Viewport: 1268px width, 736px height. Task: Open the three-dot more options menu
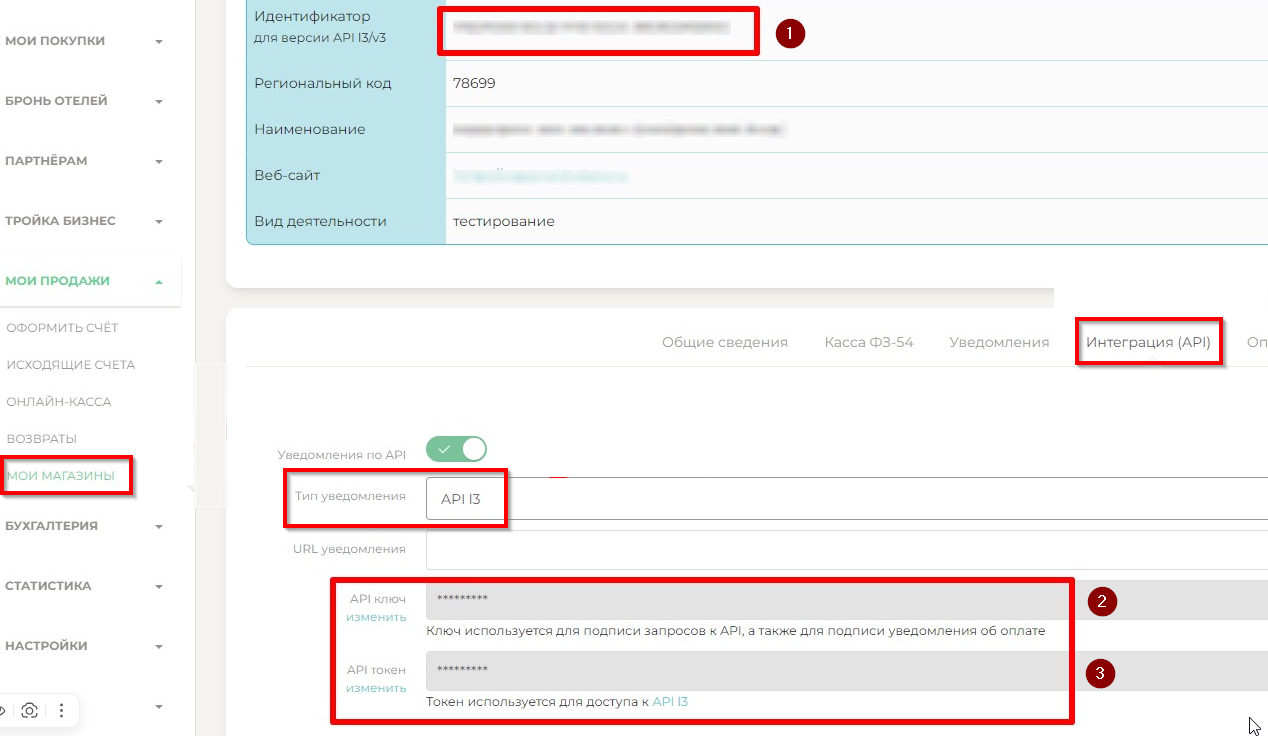pos(61,711)
